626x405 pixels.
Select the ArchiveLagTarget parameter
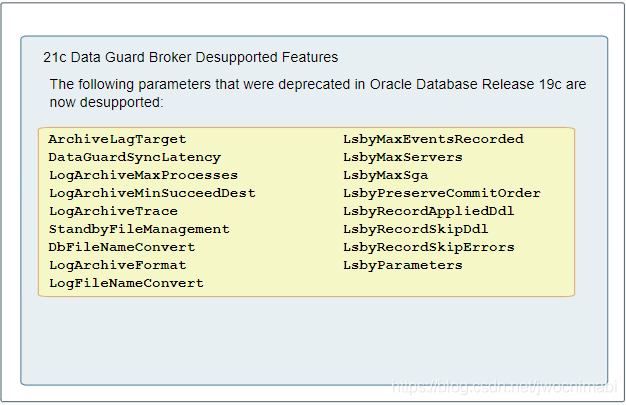(x=117, y=139)
